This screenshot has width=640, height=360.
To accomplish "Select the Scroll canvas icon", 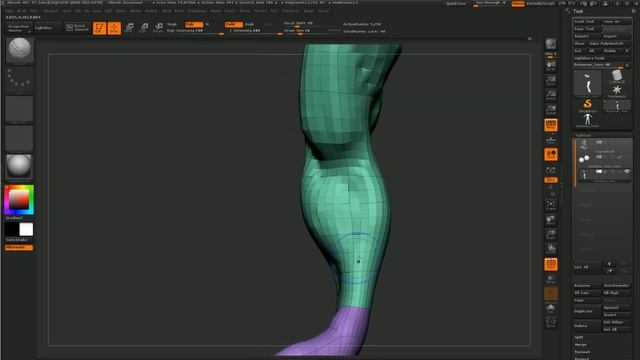I will (551, 66).
